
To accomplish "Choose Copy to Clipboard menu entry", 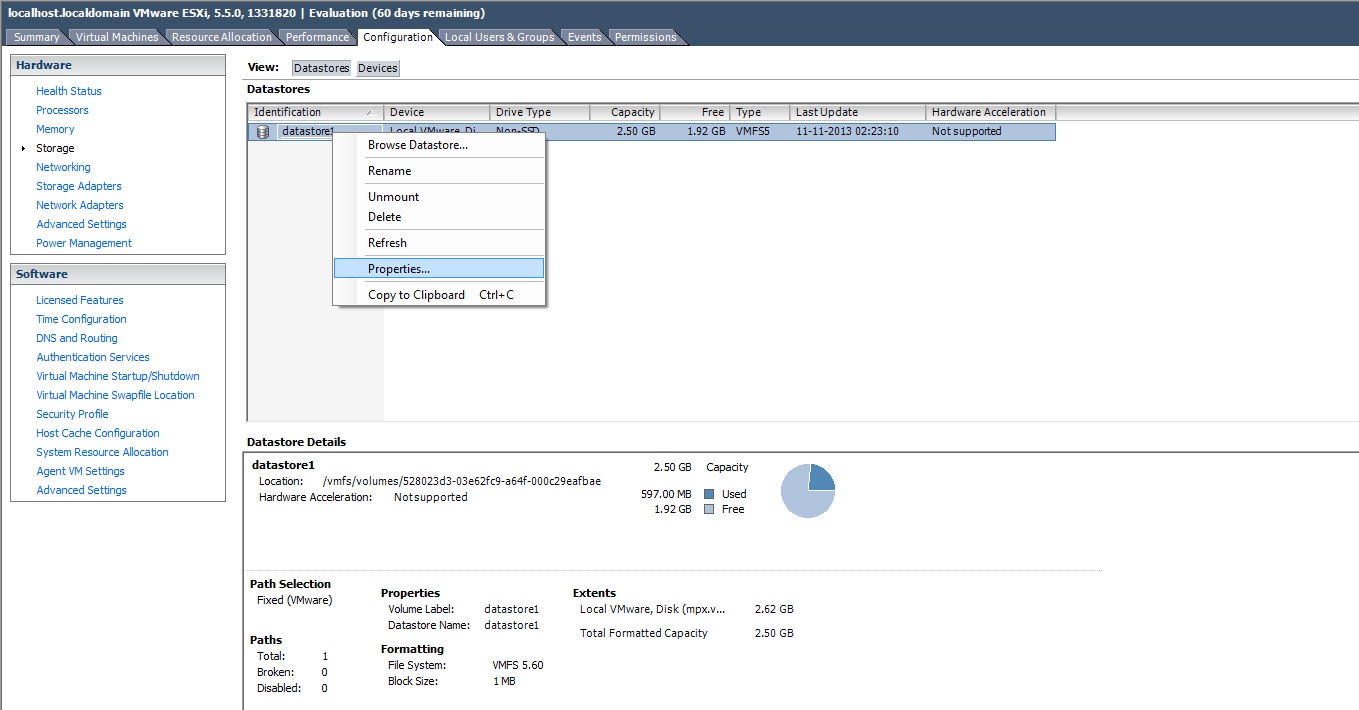I will (440, 295).
